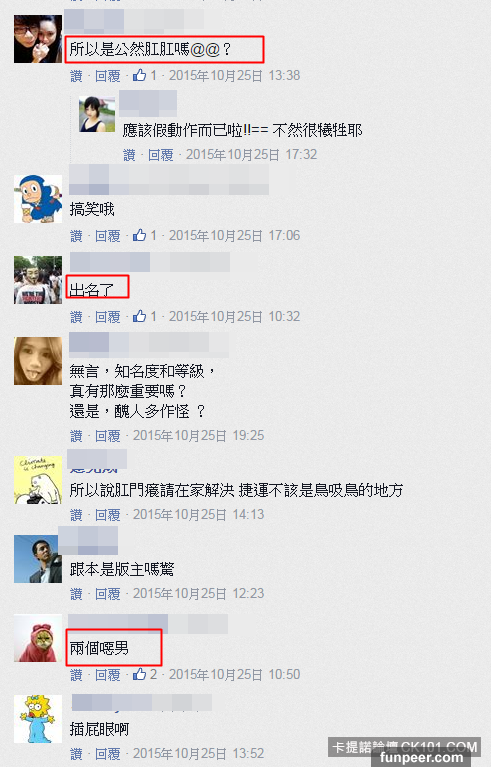Viewport: 491px width, 767px height.
Task: Open Maggie Simpson cartoon avatar
Action: coord(38,719)
